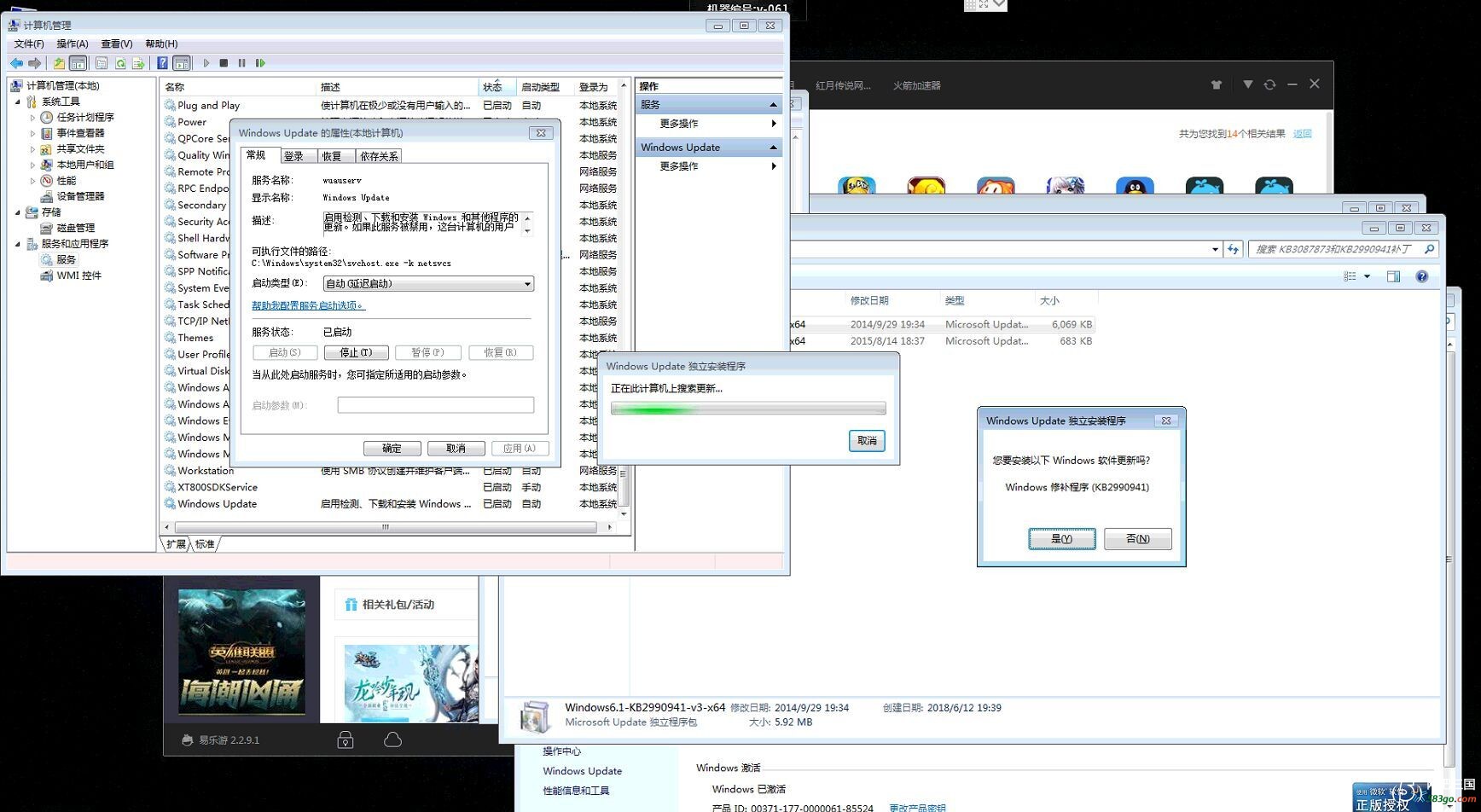This screenshot has height=812, width=1481.
Task: Click the Restart service icon
Action: coord(260,63)
